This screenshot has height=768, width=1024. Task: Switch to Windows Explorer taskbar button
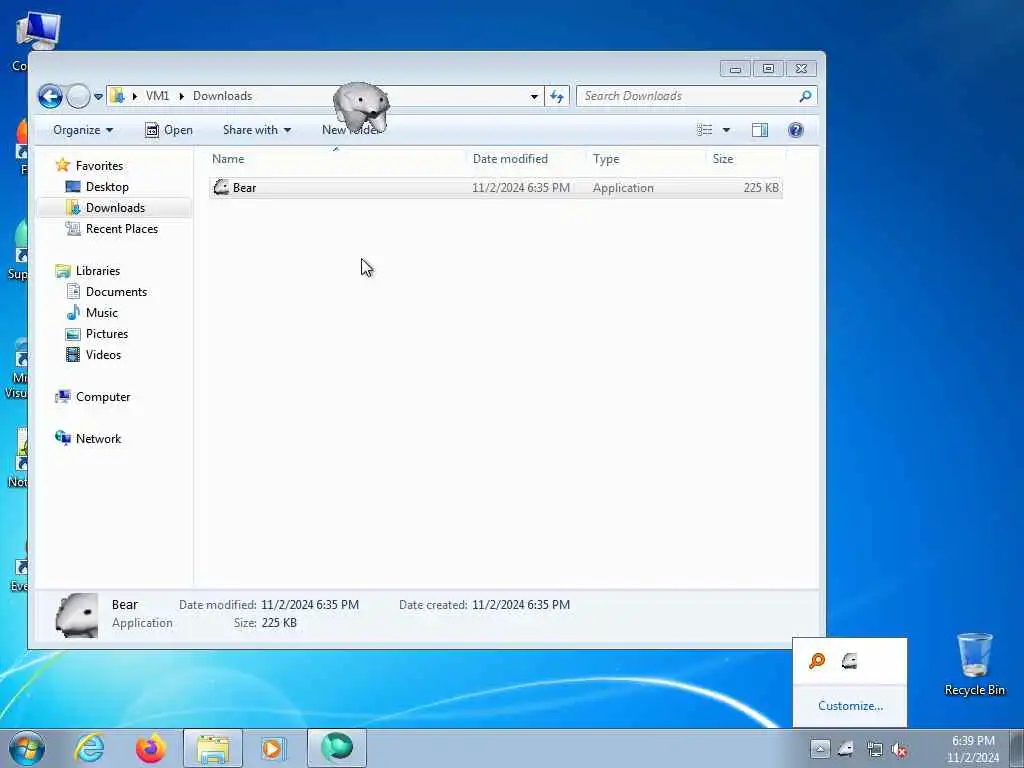click(x=213, y=748)
